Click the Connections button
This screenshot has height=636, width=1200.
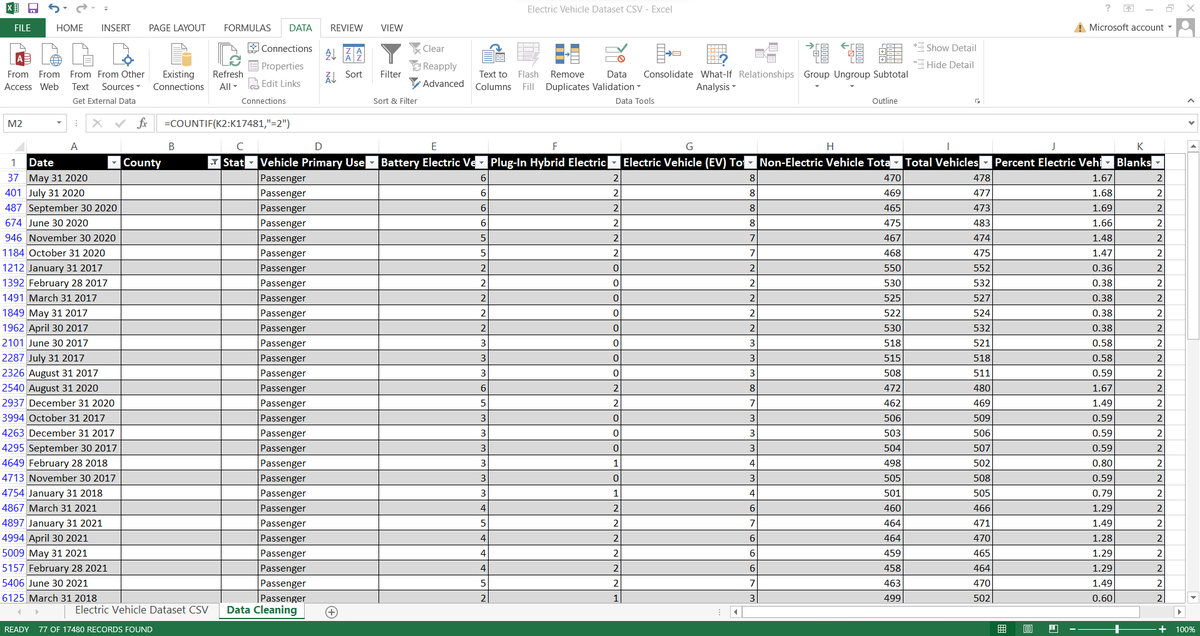coord(279,48)
